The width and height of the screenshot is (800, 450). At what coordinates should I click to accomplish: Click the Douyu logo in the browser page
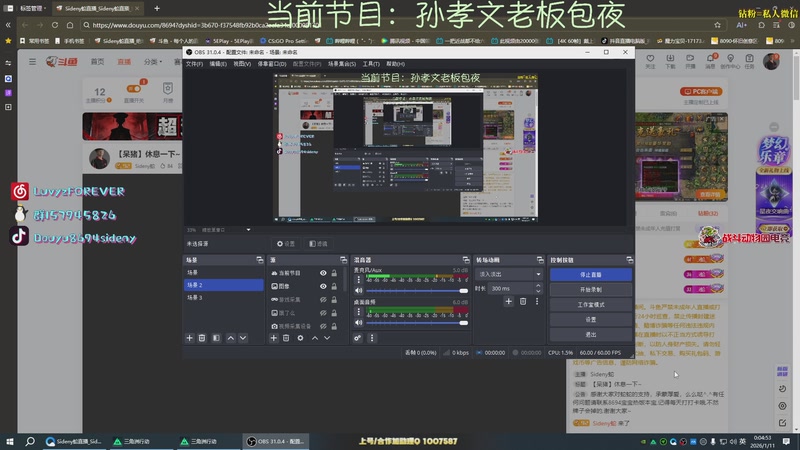tap(62, 62)
